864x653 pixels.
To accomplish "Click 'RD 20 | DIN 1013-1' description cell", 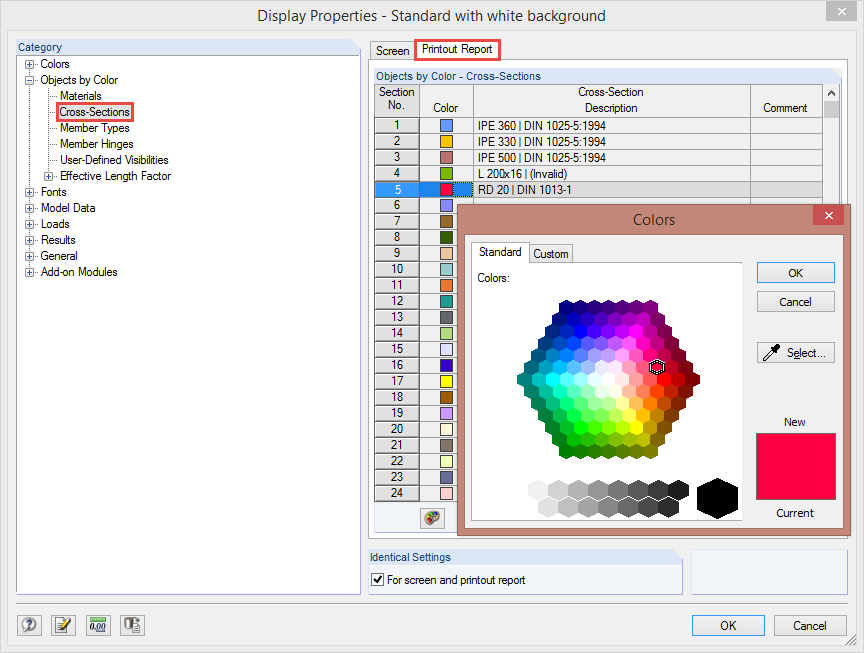I will tap(612, 190).
